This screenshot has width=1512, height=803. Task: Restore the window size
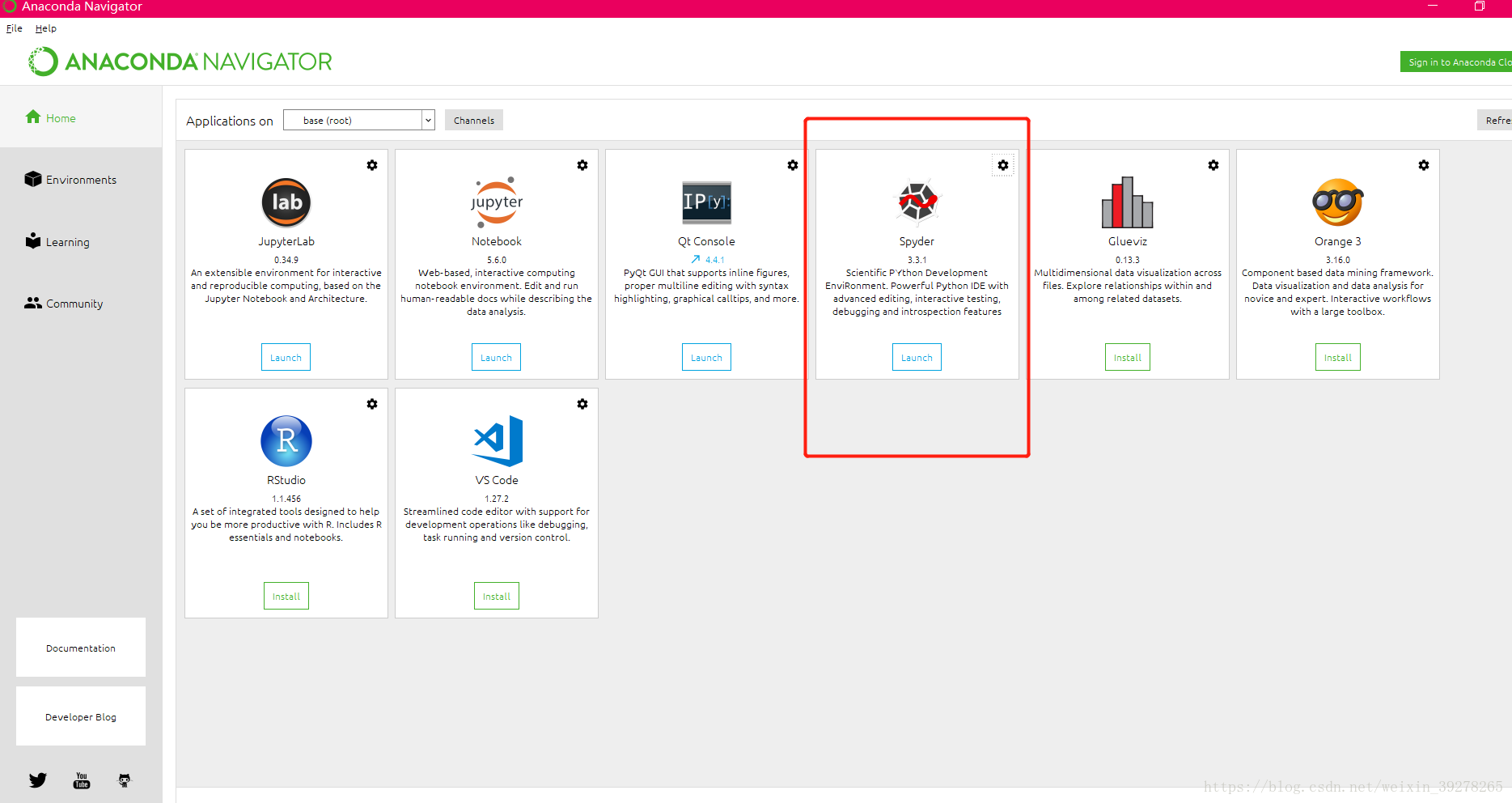1479,6
